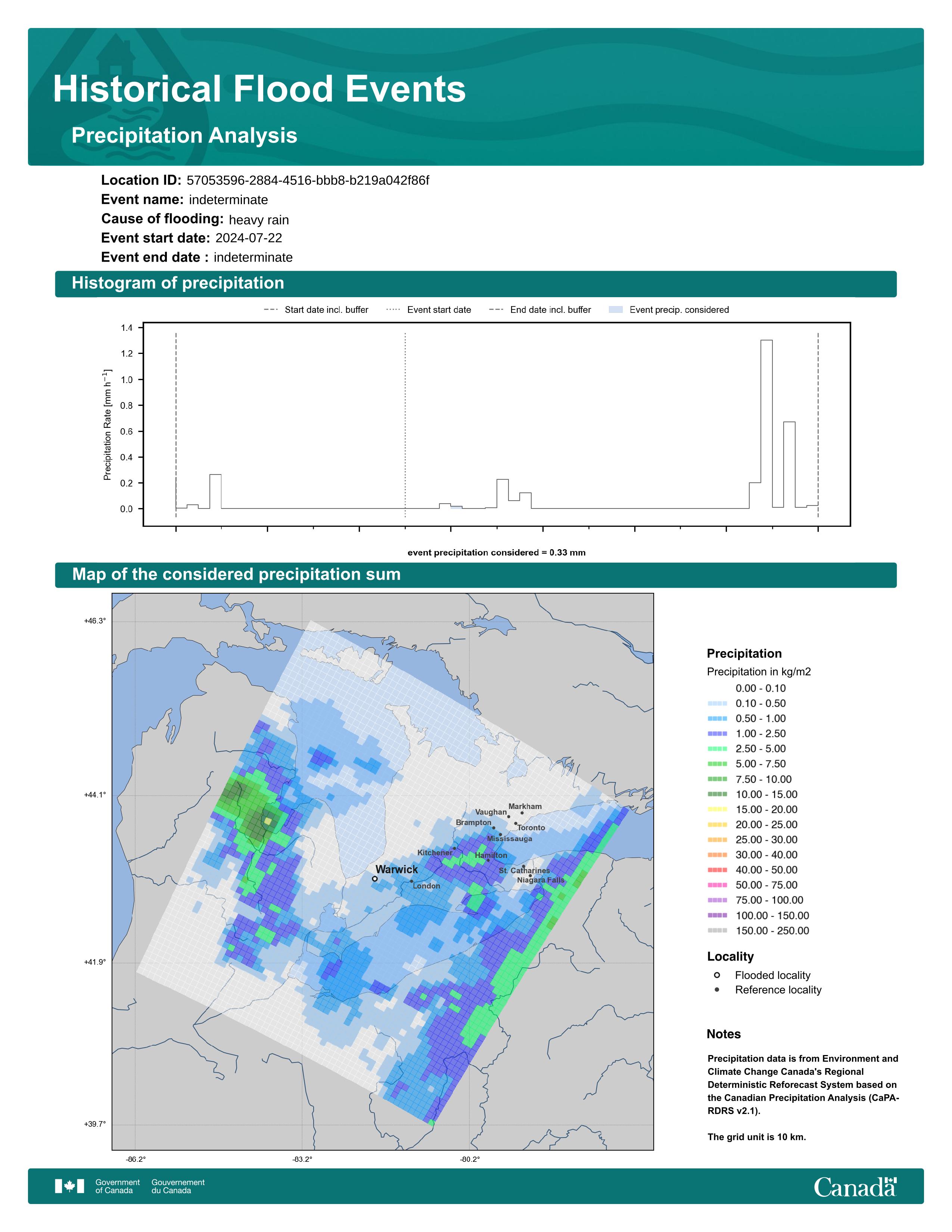Click the Hamilton map label
Image resolution: width=952 pixels, height=1232 pixels.
pos(491,855)
